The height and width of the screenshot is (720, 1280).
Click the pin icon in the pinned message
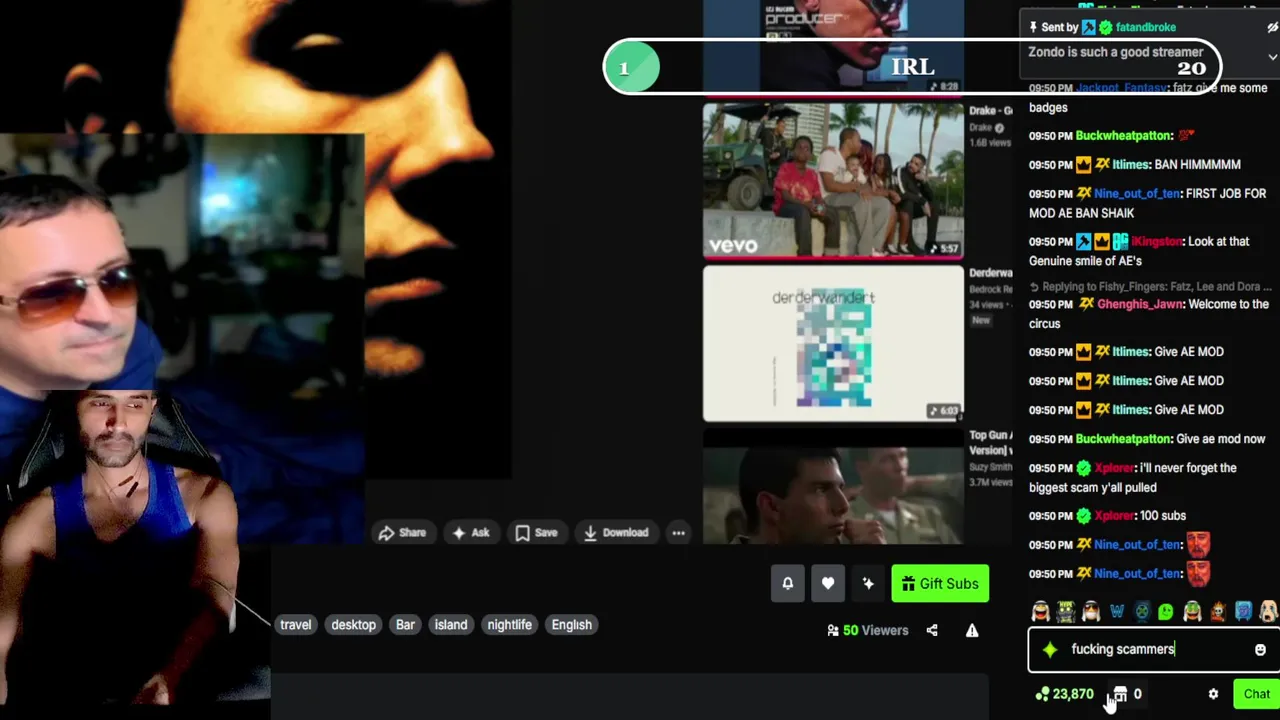coord(1033,28)
